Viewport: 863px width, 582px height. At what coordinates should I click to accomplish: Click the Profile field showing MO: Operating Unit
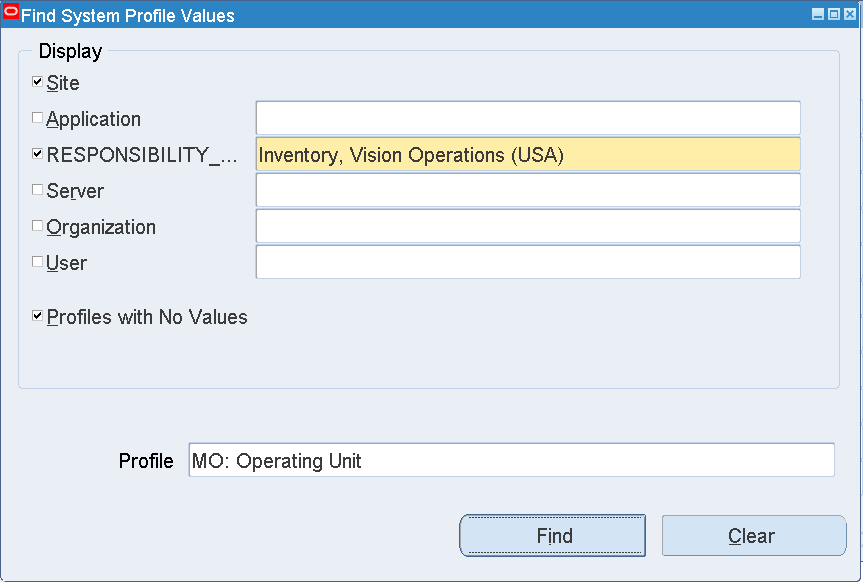(510, 461)
